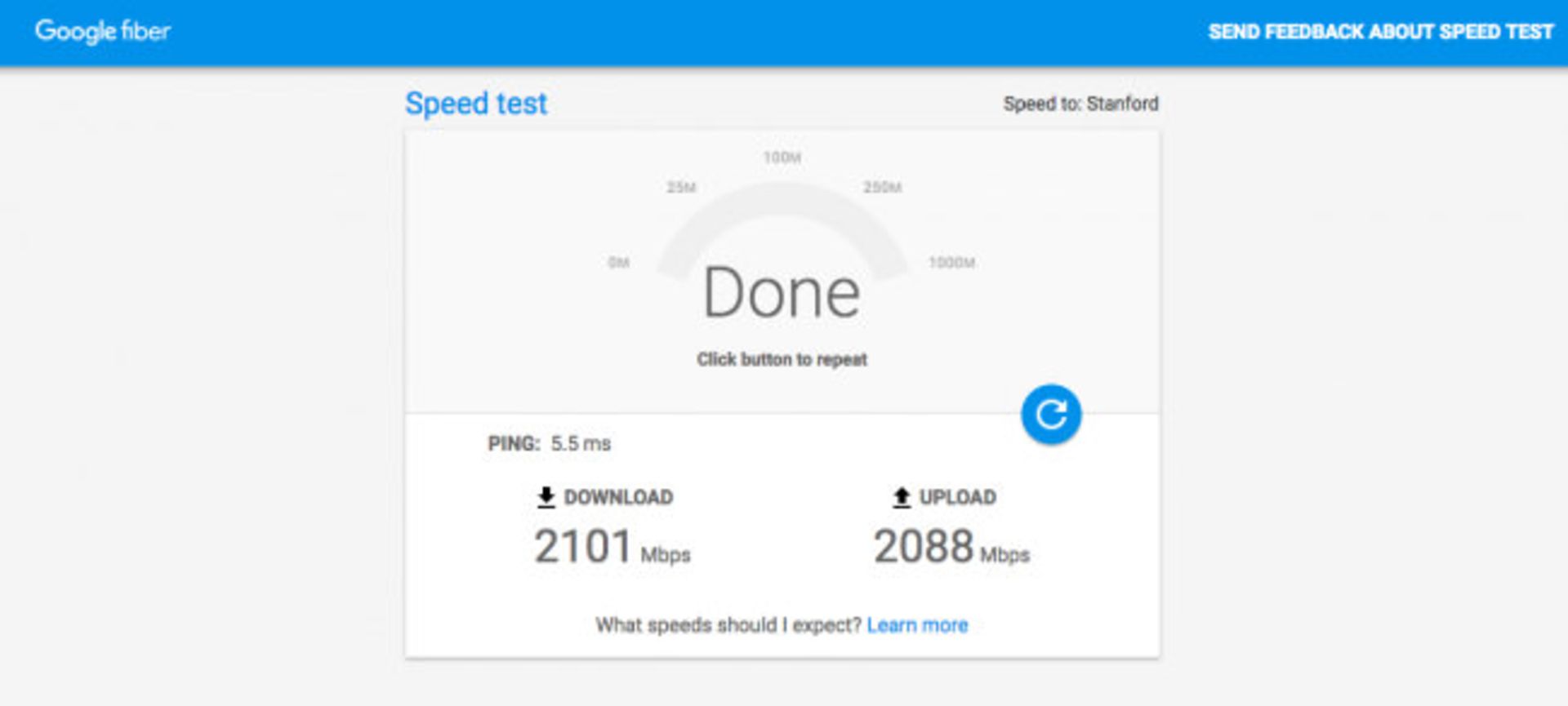The image size is (1568, 706).
Task: Click the UPLOAD label
Action: point(958,497)
